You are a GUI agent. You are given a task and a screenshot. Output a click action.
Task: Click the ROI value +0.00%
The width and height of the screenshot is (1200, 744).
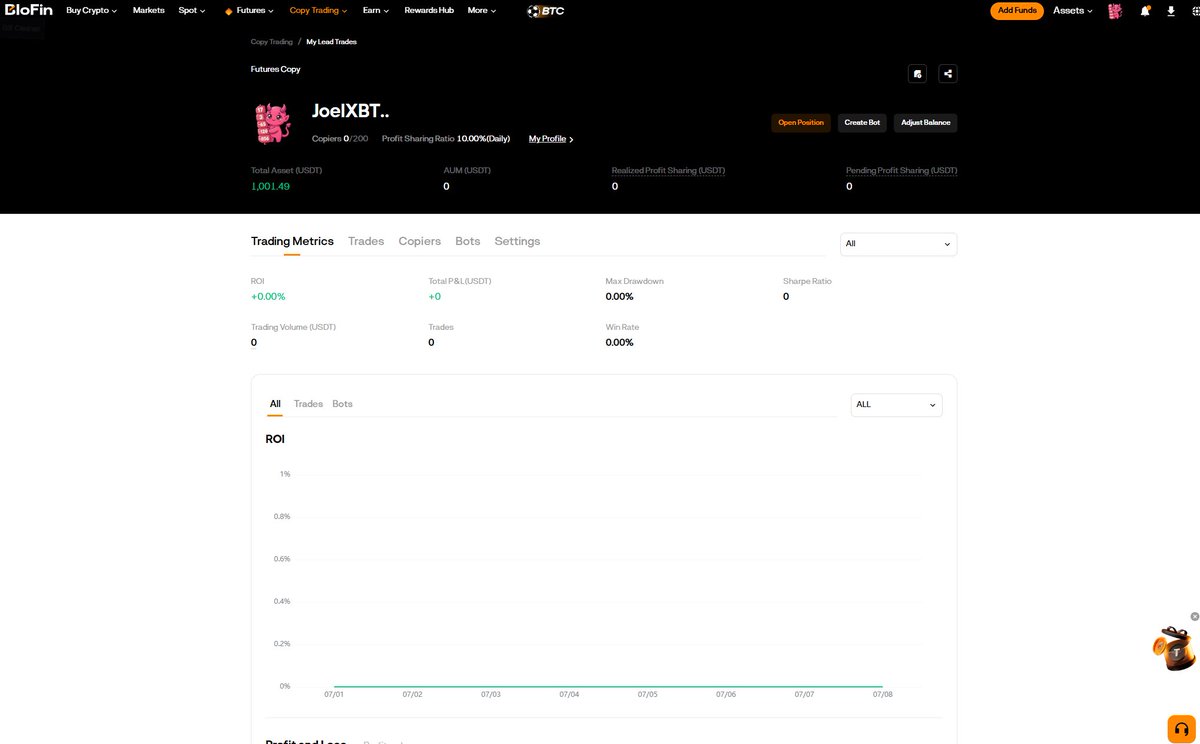268,297
